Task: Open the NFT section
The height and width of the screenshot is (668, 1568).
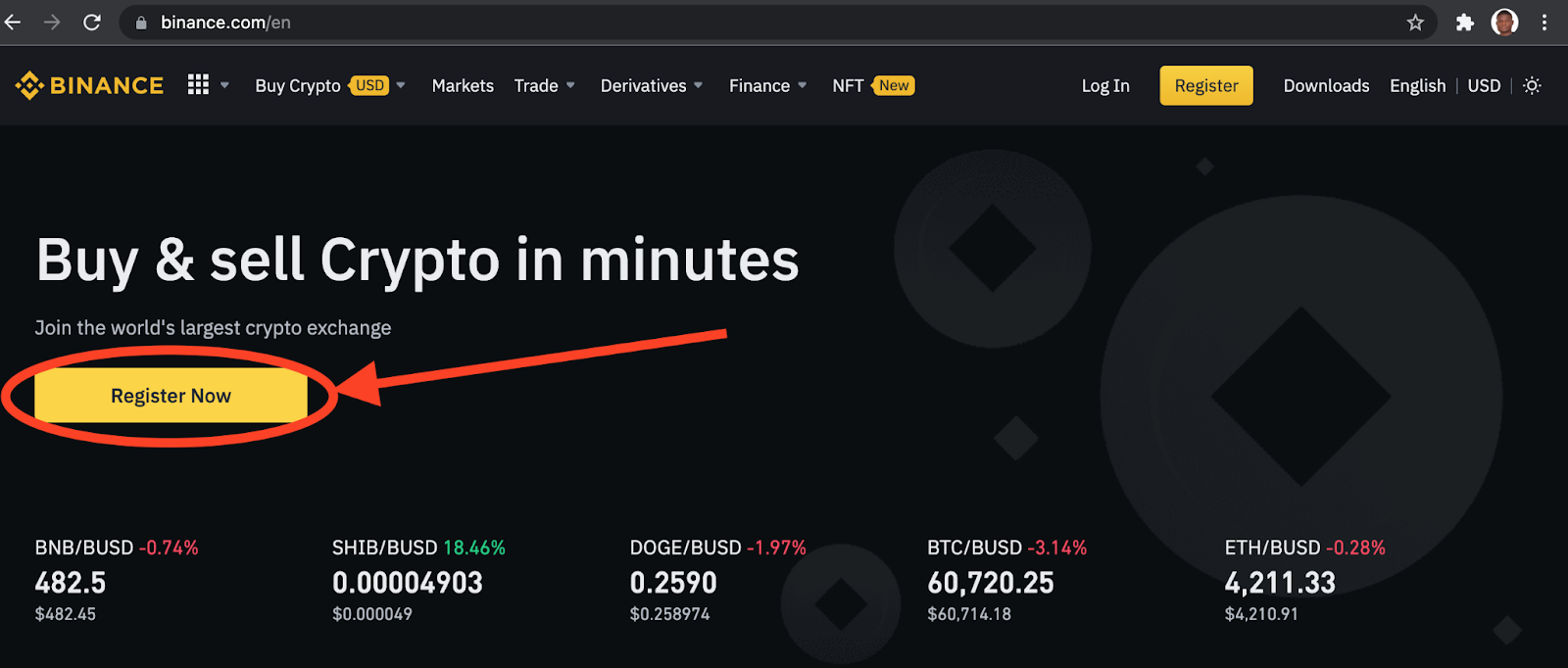Action: (x=848, y=86)
